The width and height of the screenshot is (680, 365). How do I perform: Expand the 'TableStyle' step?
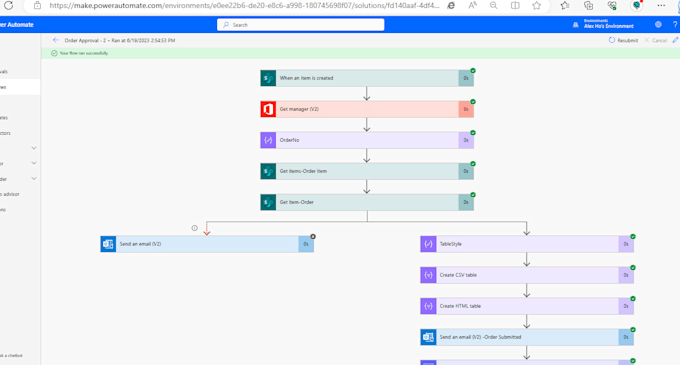coord(527,244)
